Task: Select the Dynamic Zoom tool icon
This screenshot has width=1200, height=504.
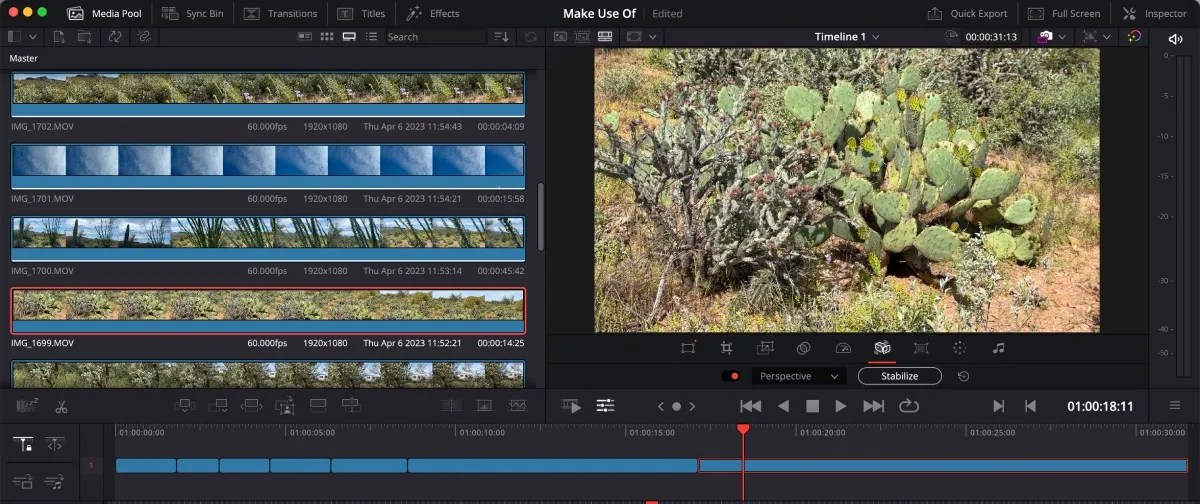Action: 765,347
